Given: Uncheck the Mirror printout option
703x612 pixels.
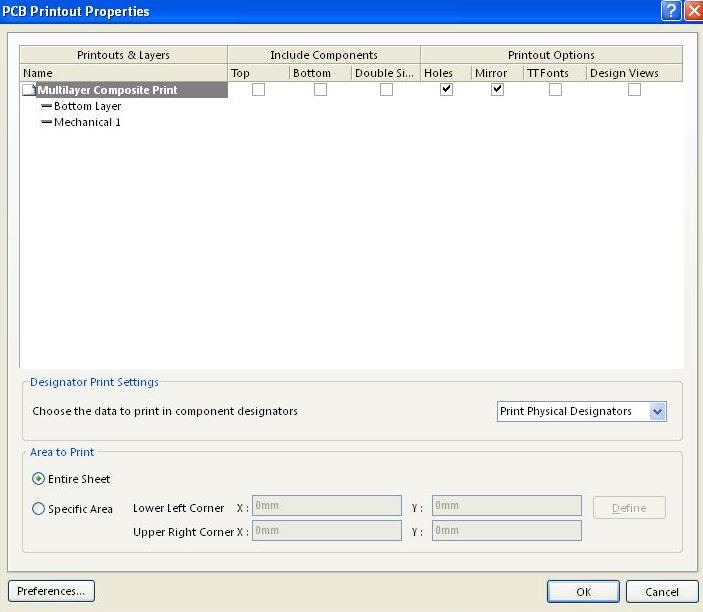Looking at the screenshot, I should (497, 90).
